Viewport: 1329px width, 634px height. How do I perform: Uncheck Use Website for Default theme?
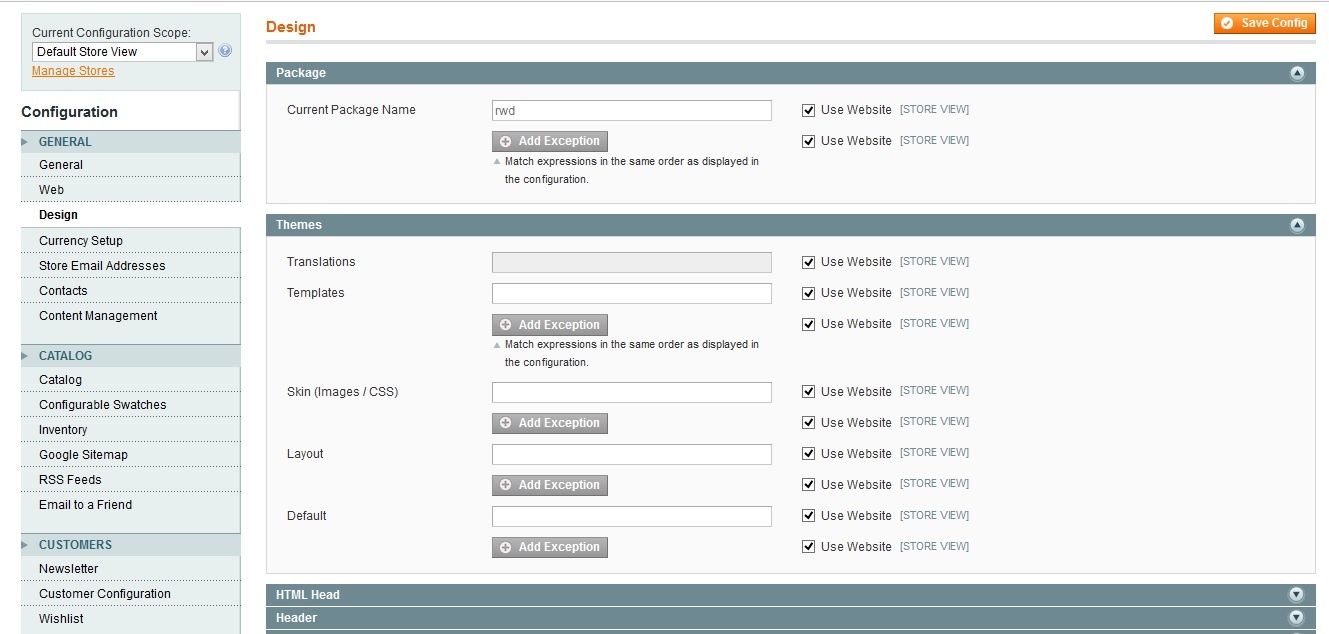[808, 516]
